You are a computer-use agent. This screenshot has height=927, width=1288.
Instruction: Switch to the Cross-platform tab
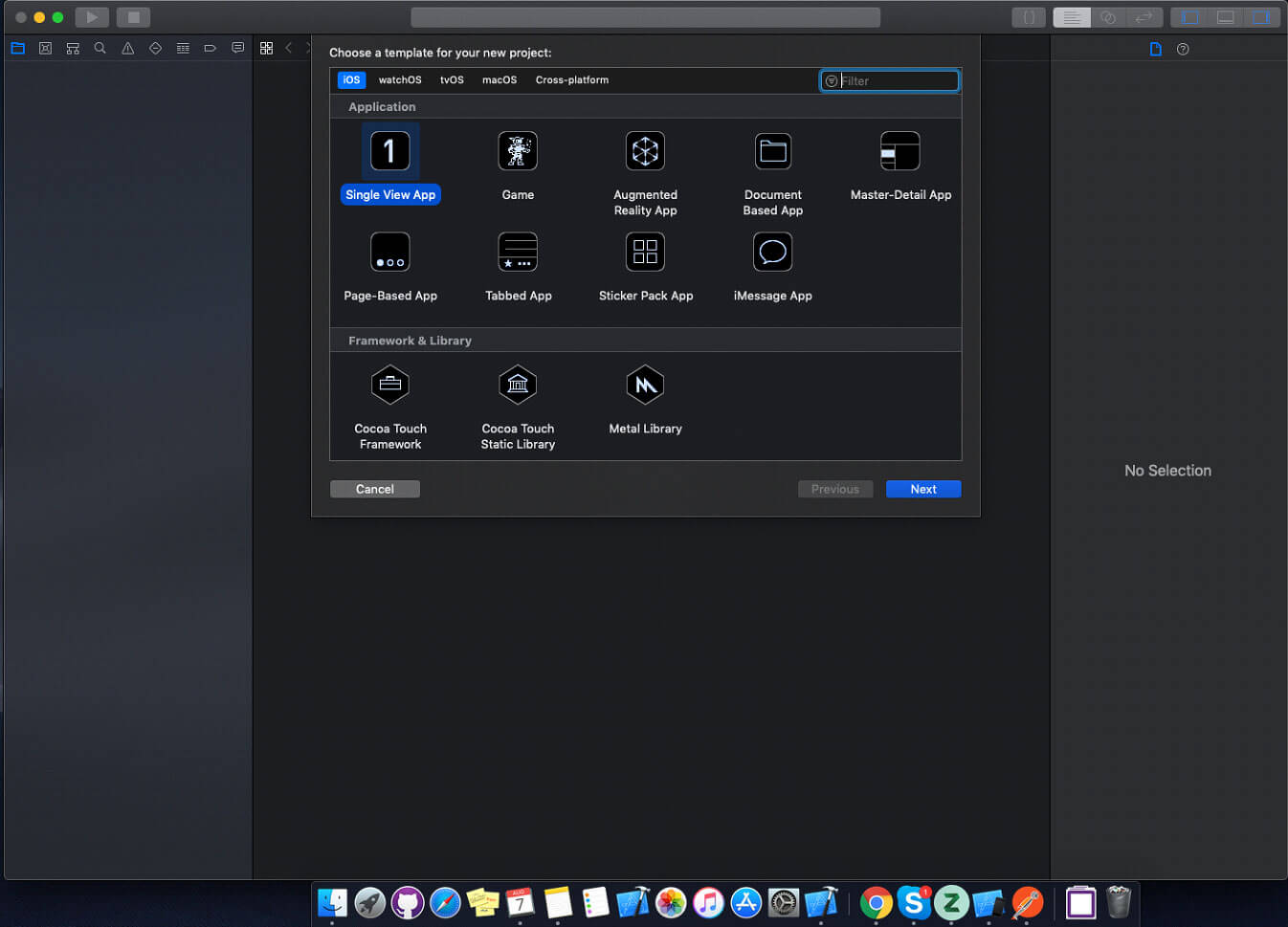(571, 80)
